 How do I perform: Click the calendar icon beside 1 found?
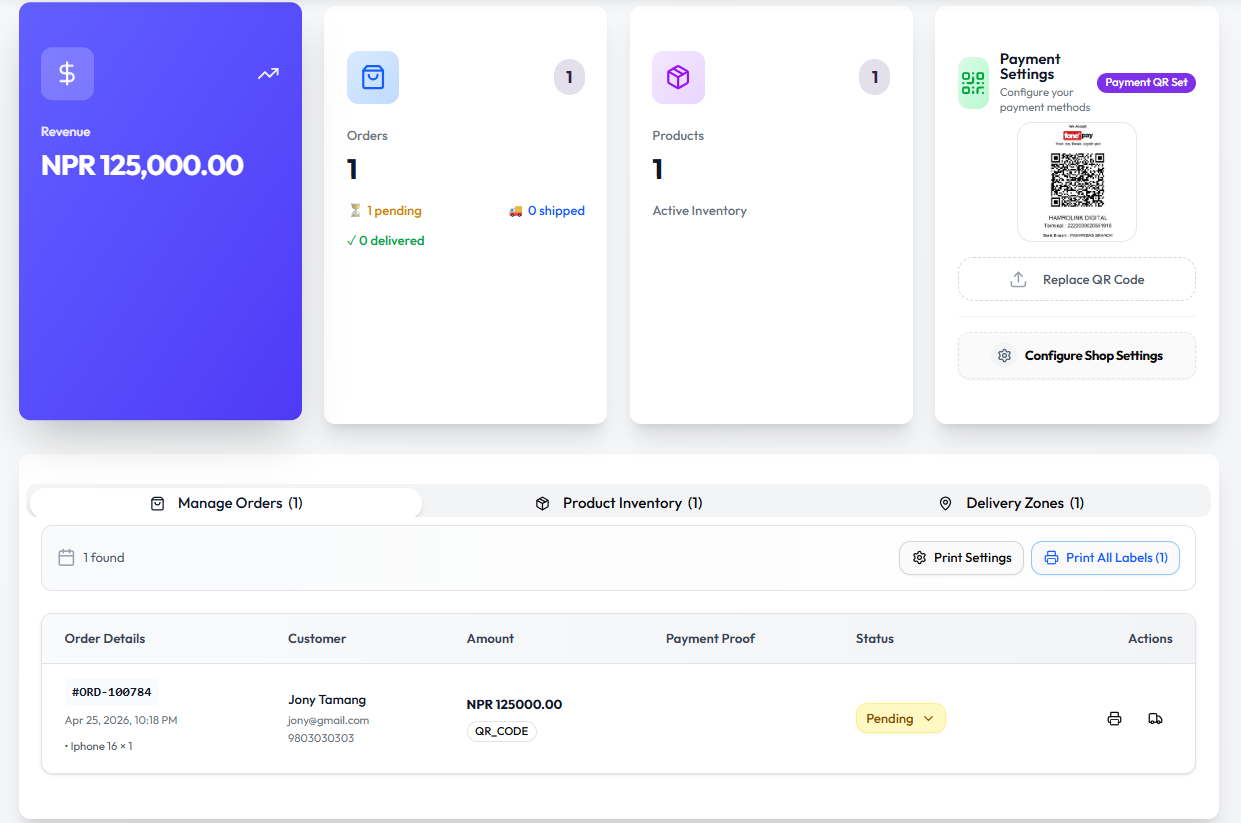67,558
